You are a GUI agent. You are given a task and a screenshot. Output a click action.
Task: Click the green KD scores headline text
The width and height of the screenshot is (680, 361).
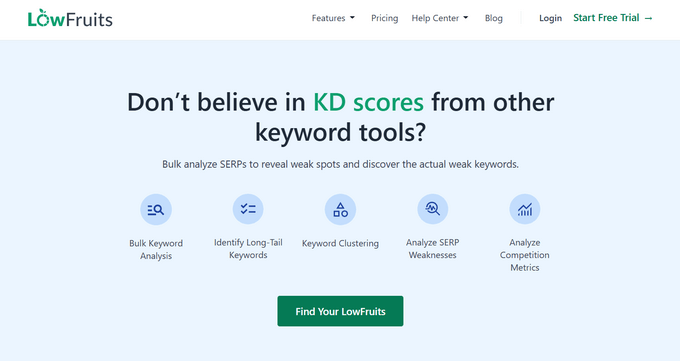368,102
